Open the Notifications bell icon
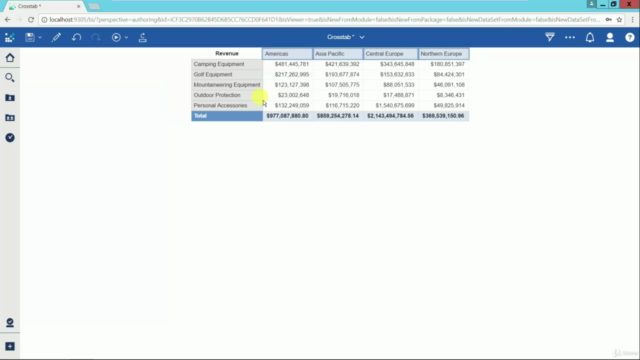Viewport: 640px width, 360px height. [x=590, y=38]
